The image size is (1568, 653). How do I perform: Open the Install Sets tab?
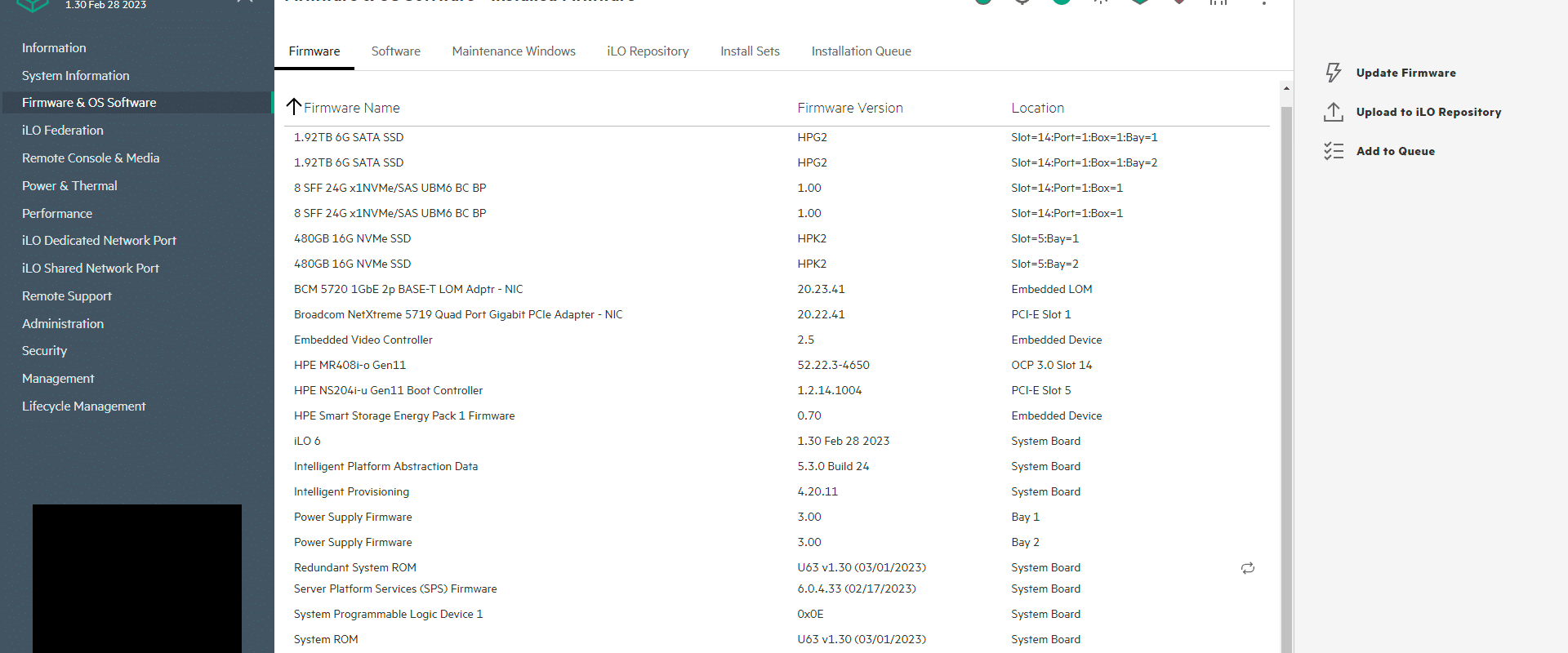tap(750, 51)
